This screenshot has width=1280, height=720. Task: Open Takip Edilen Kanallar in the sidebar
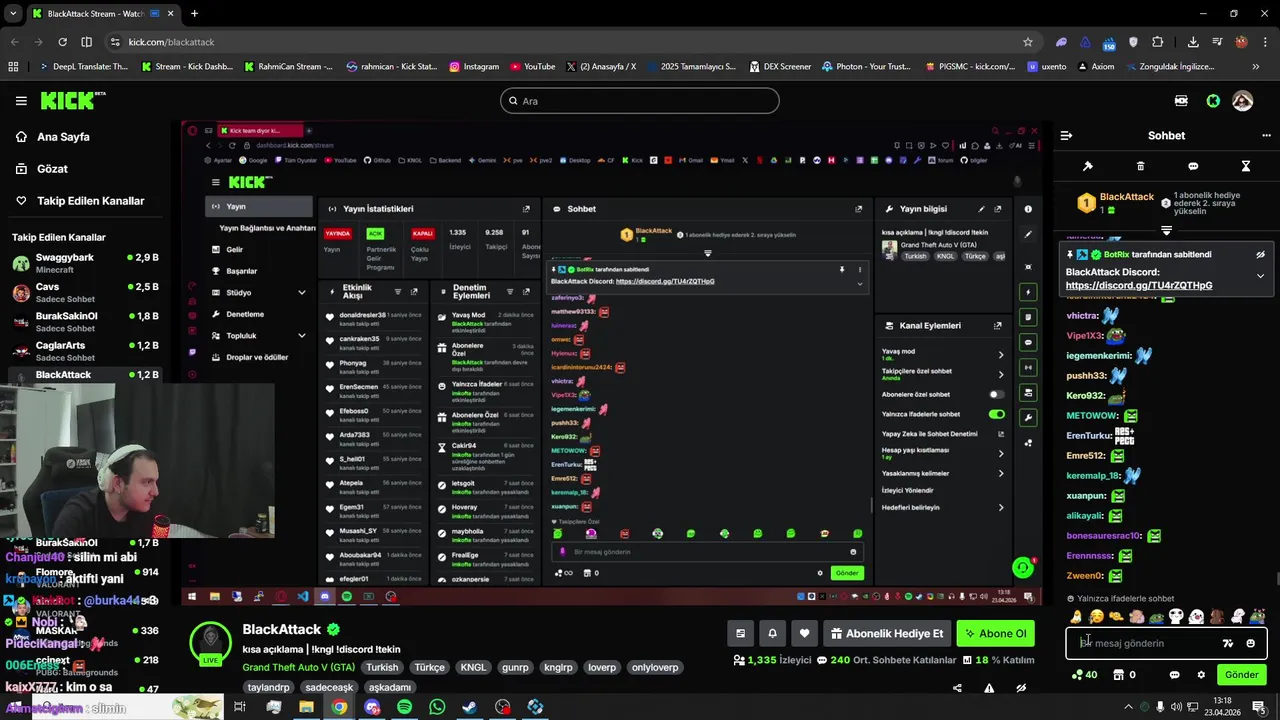tap(90, 201)
